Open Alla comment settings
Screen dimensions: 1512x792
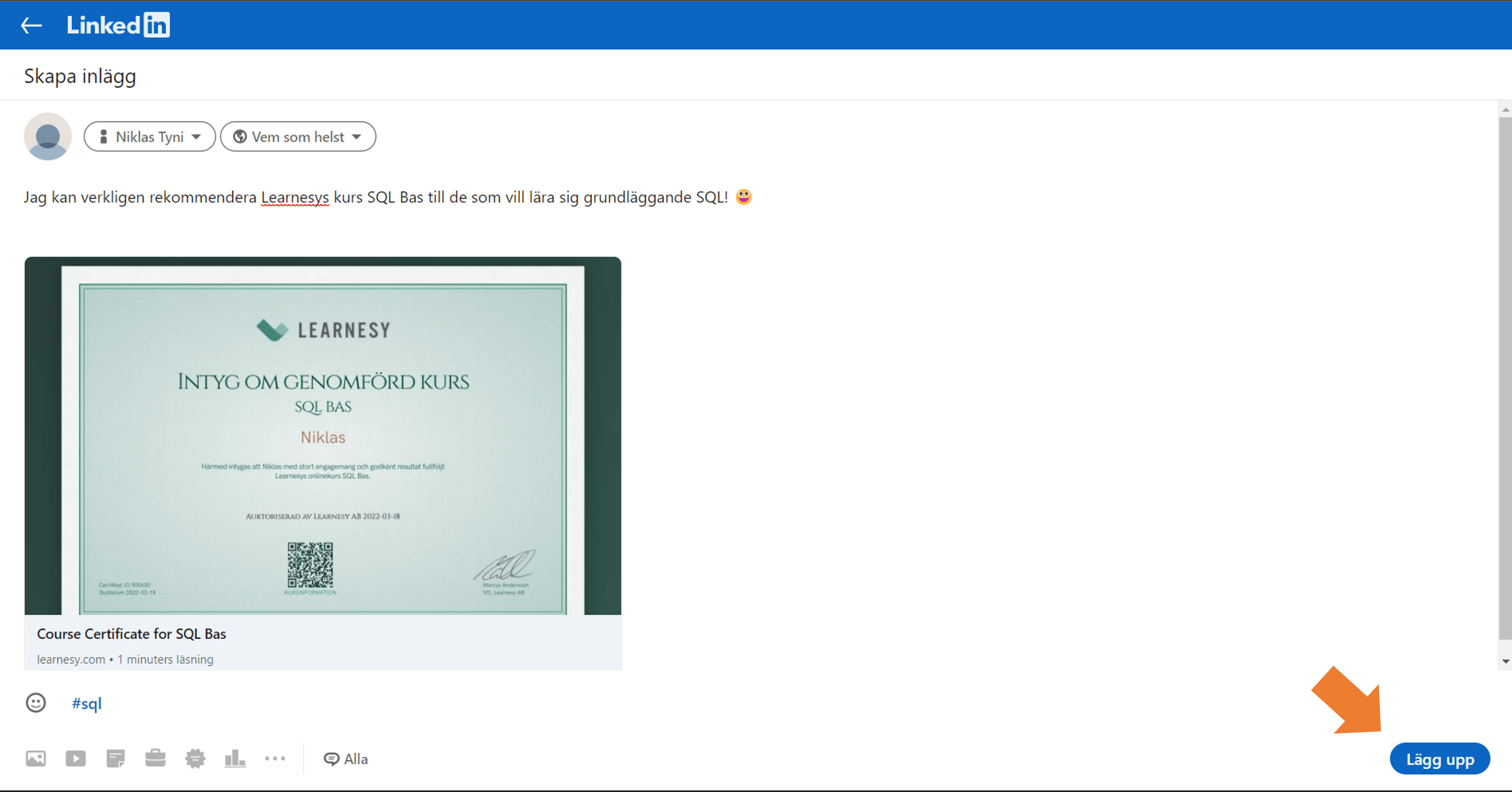(x=346, y=759)
